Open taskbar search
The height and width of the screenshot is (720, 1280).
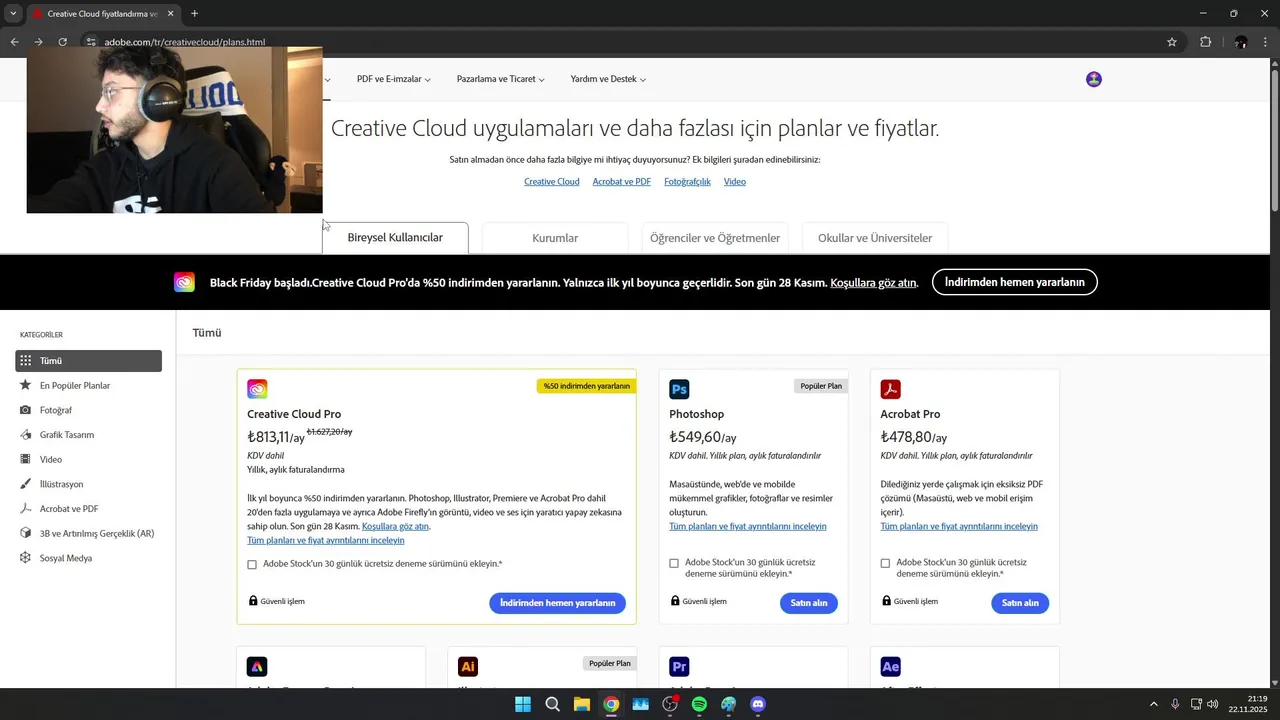point(552,704)
